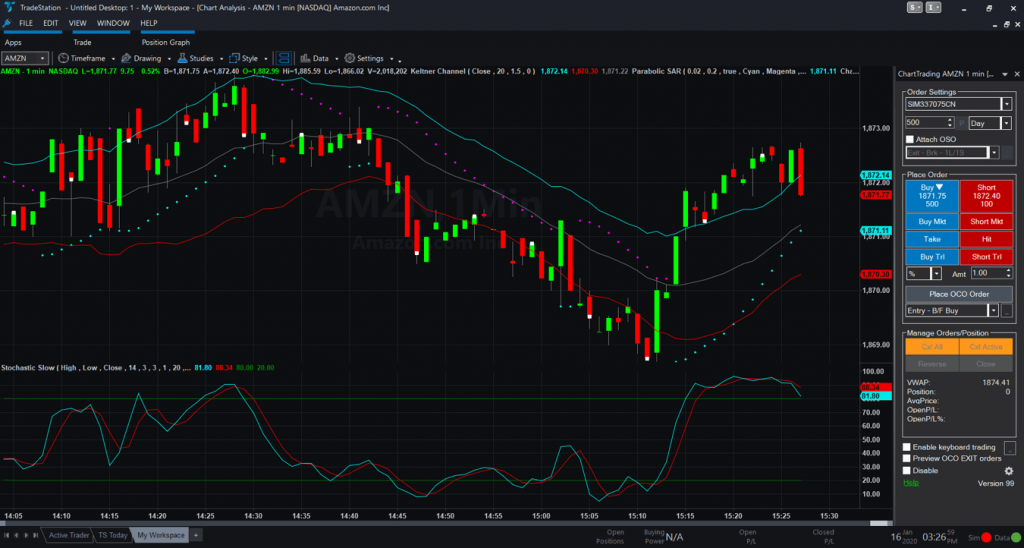Go to previous workspace tab arrow
Viewport: 1024px width, 548px height.
pyautogui.click(x=17, y=536)
